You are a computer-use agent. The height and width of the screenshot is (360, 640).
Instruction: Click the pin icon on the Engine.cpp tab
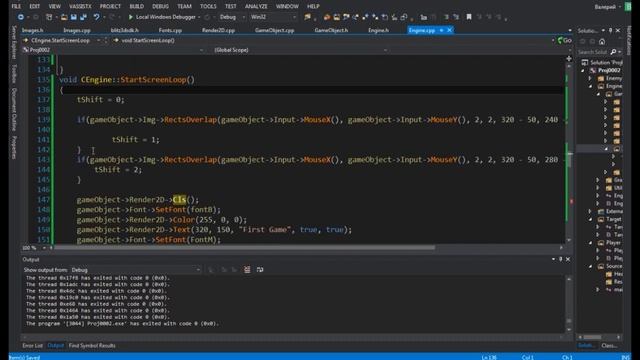(x=441, y=30)
